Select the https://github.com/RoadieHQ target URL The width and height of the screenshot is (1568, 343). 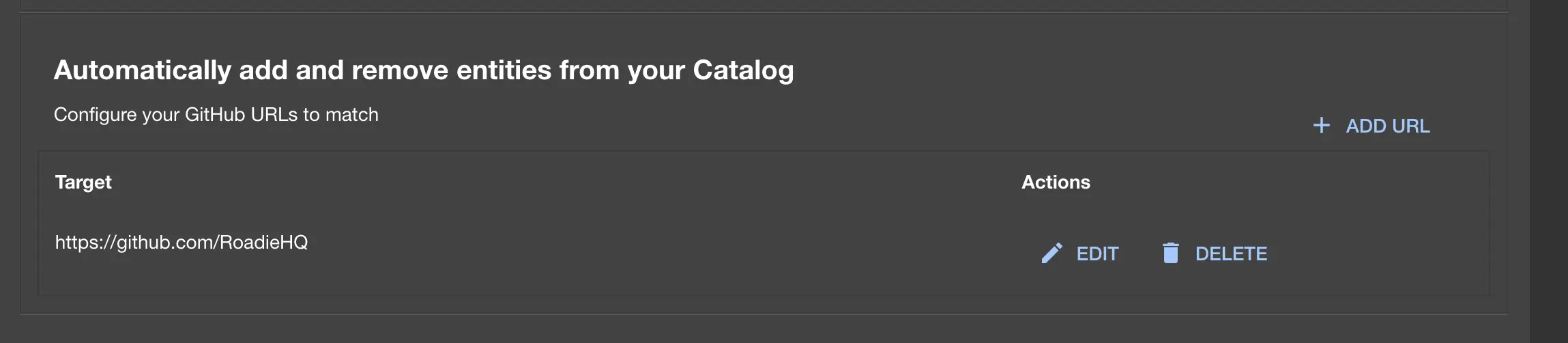[182, 243]
